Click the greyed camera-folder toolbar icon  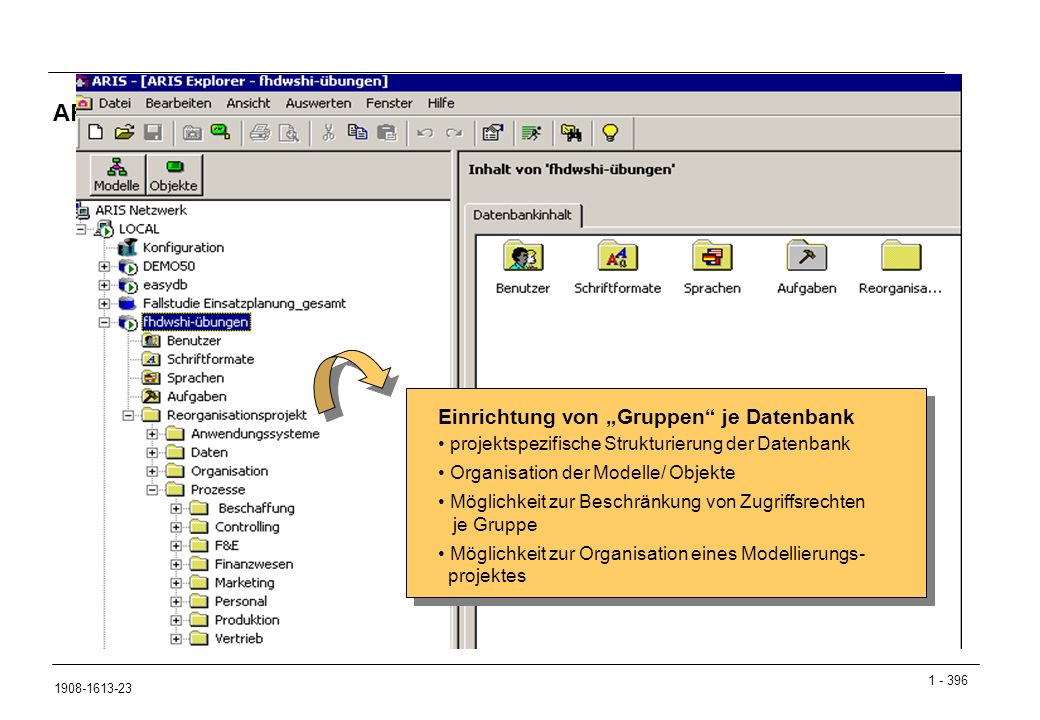(192, 133)
